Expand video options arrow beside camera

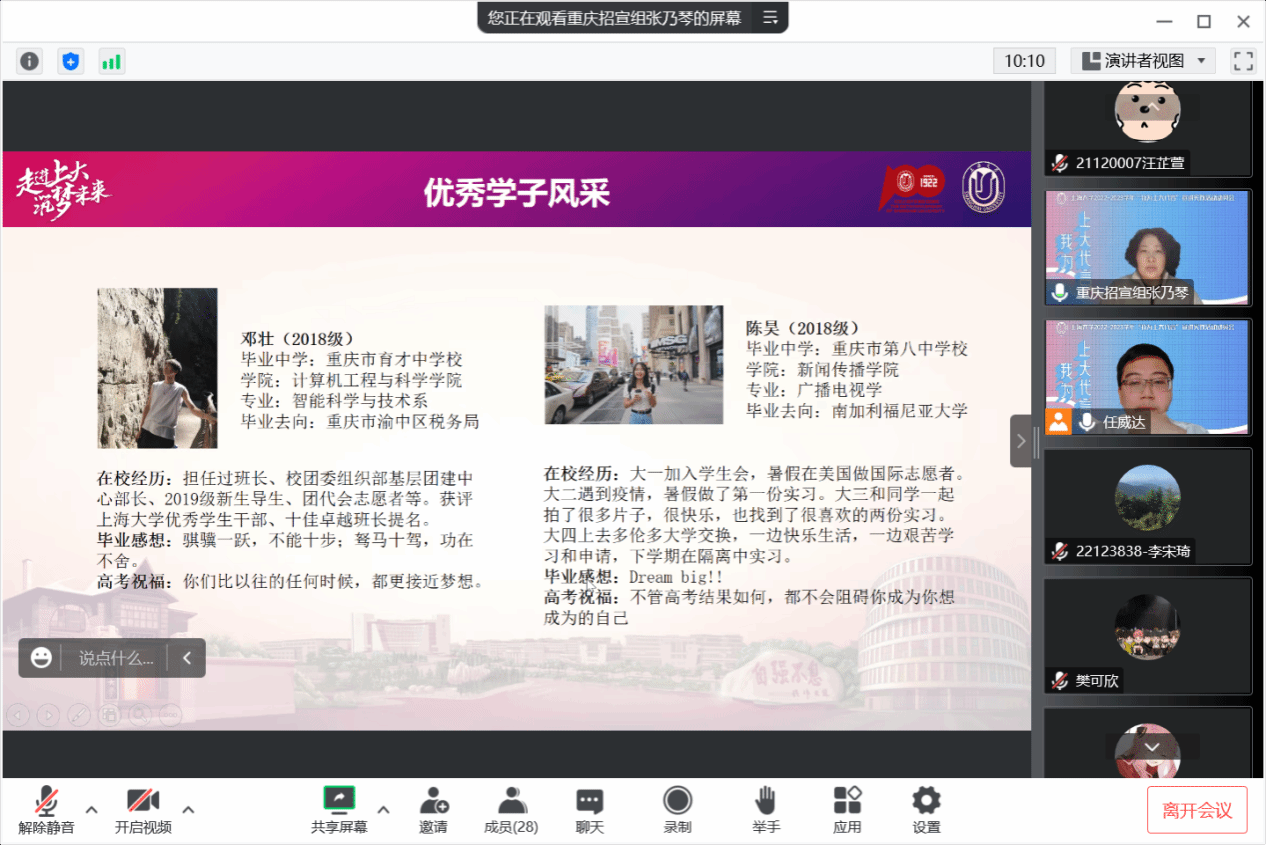tap(188, 809)
